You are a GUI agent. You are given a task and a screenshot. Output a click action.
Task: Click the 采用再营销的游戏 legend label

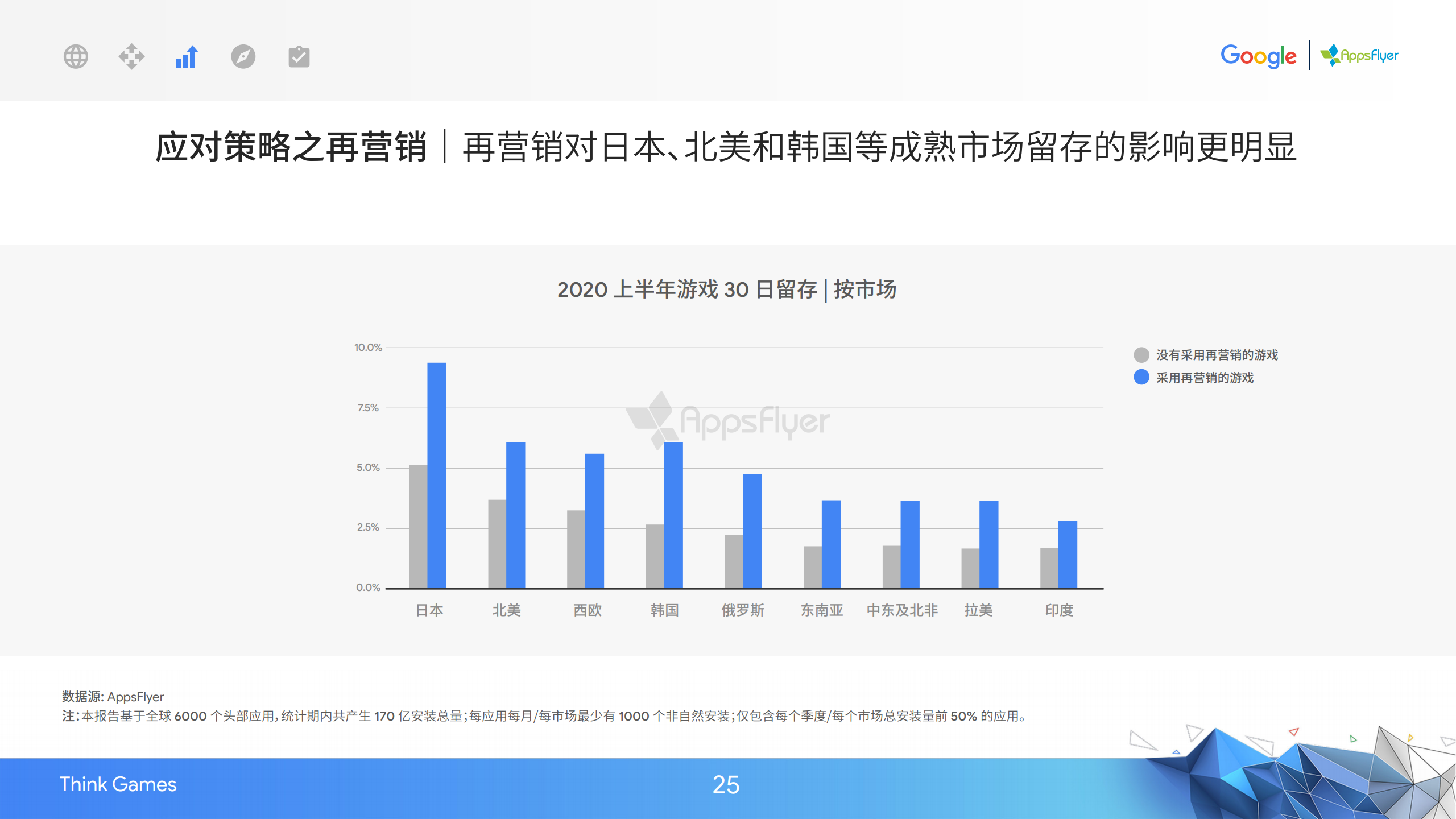1205,378
